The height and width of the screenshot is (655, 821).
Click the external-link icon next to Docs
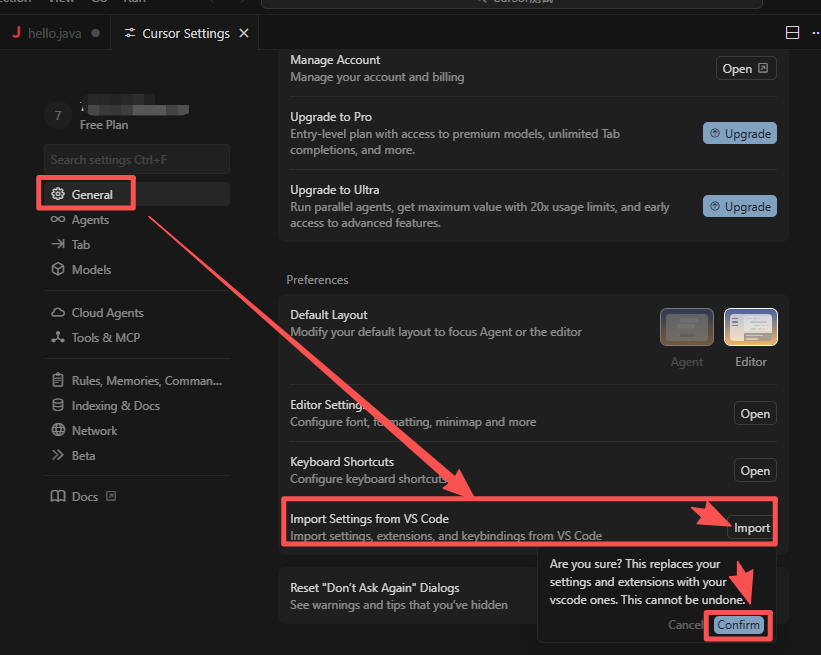click(111, 496)
